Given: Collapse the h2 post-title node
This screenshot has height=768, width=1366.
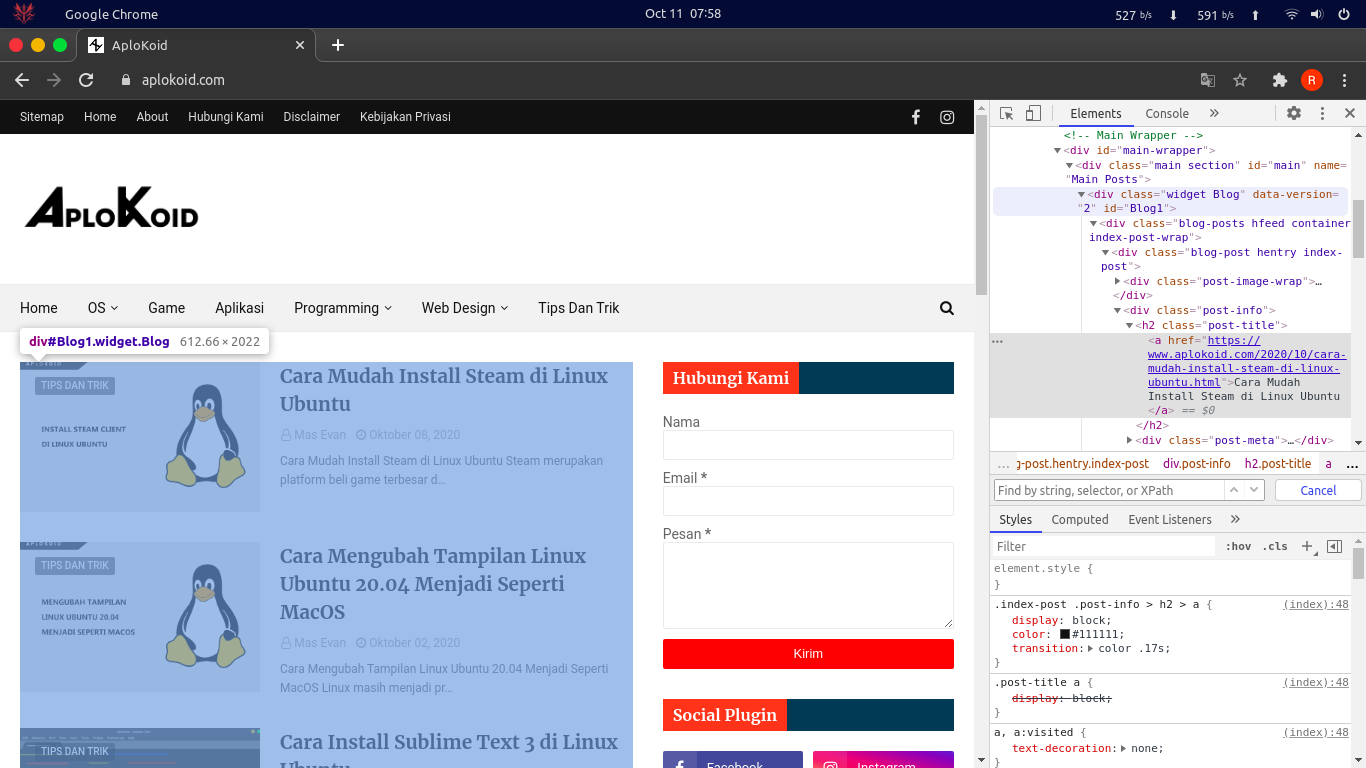Looking at the screenshot, I should click(1130, 326).
